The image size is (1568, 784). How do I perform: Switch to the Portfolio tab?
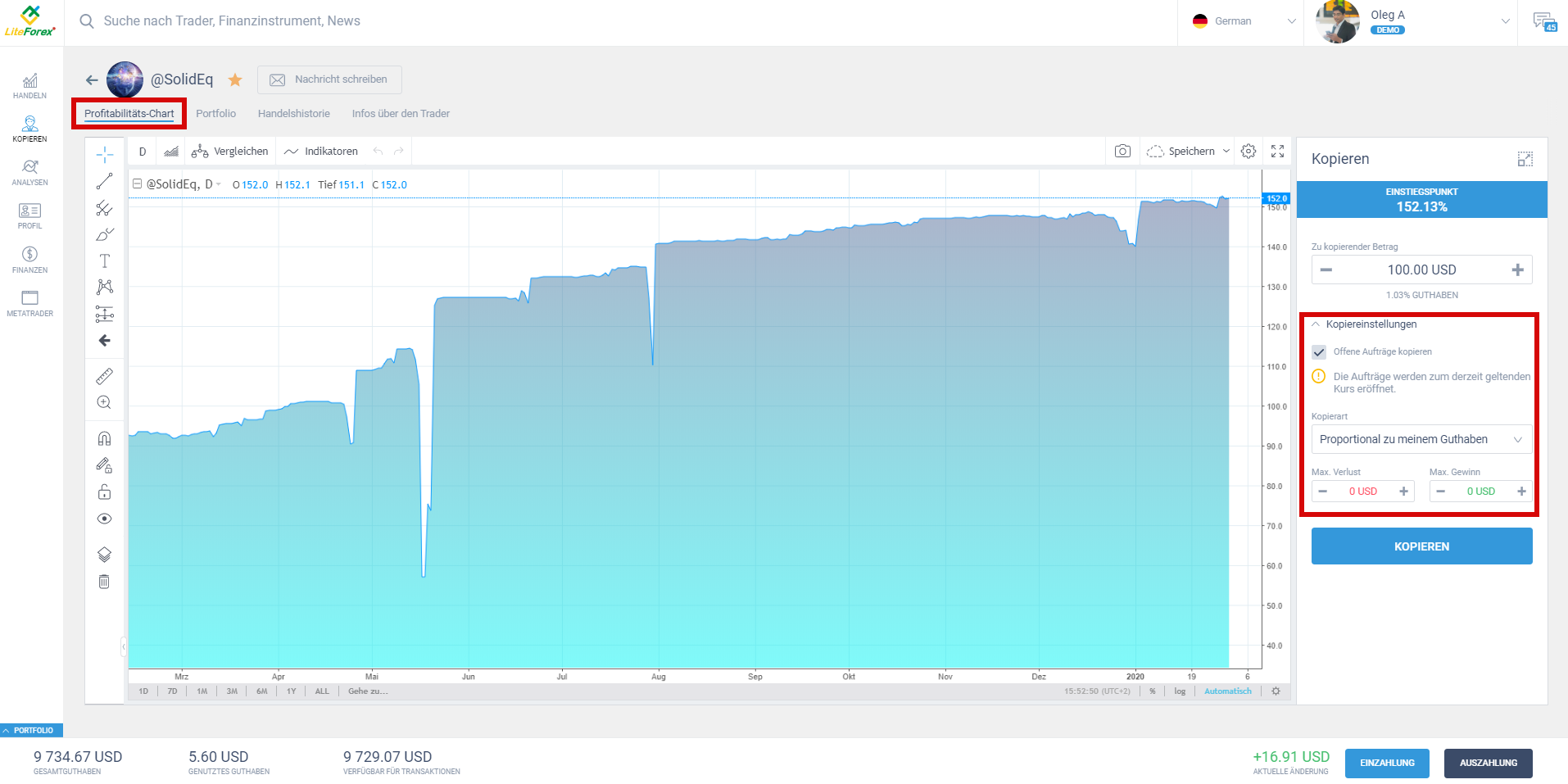(x=215, y=113)
